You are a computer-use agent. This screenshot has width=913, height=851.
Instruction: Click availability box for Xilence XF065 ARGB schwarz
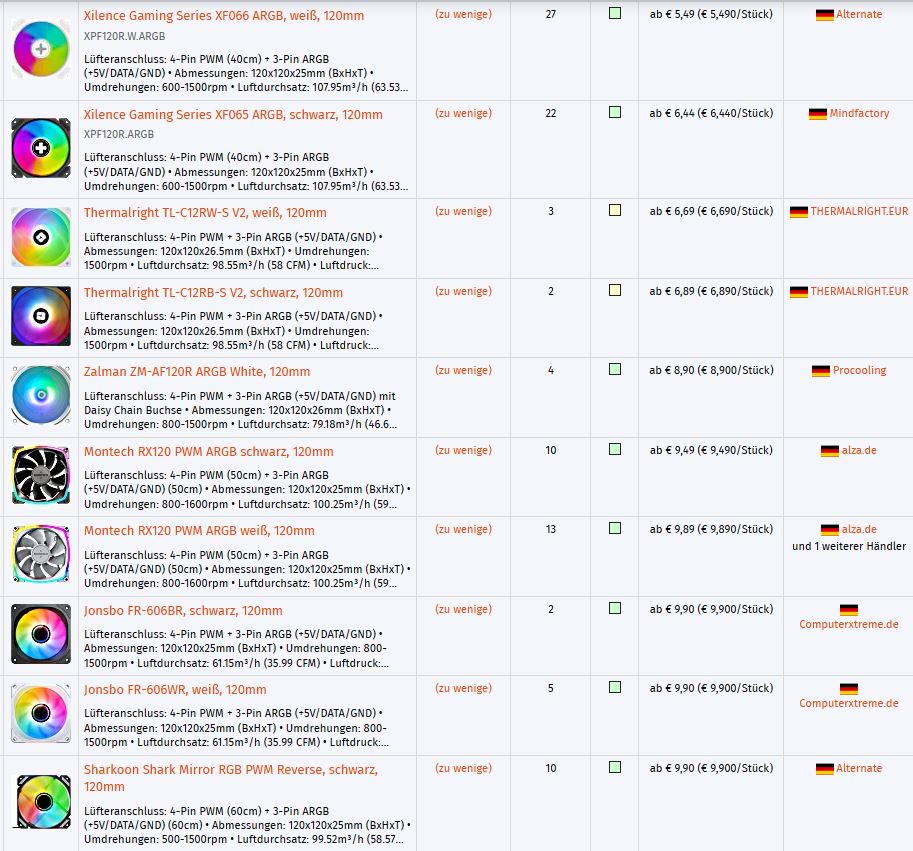point(615,112)
